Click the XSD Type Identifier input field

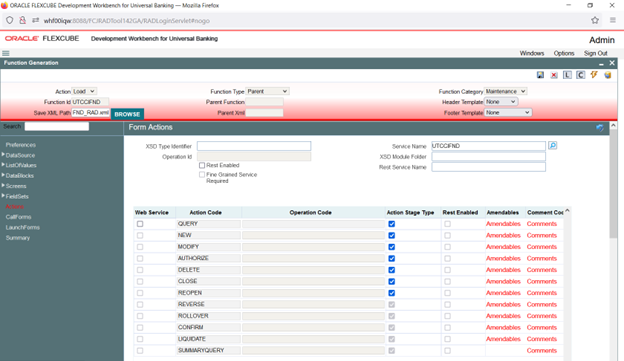(x=254, y=146)
